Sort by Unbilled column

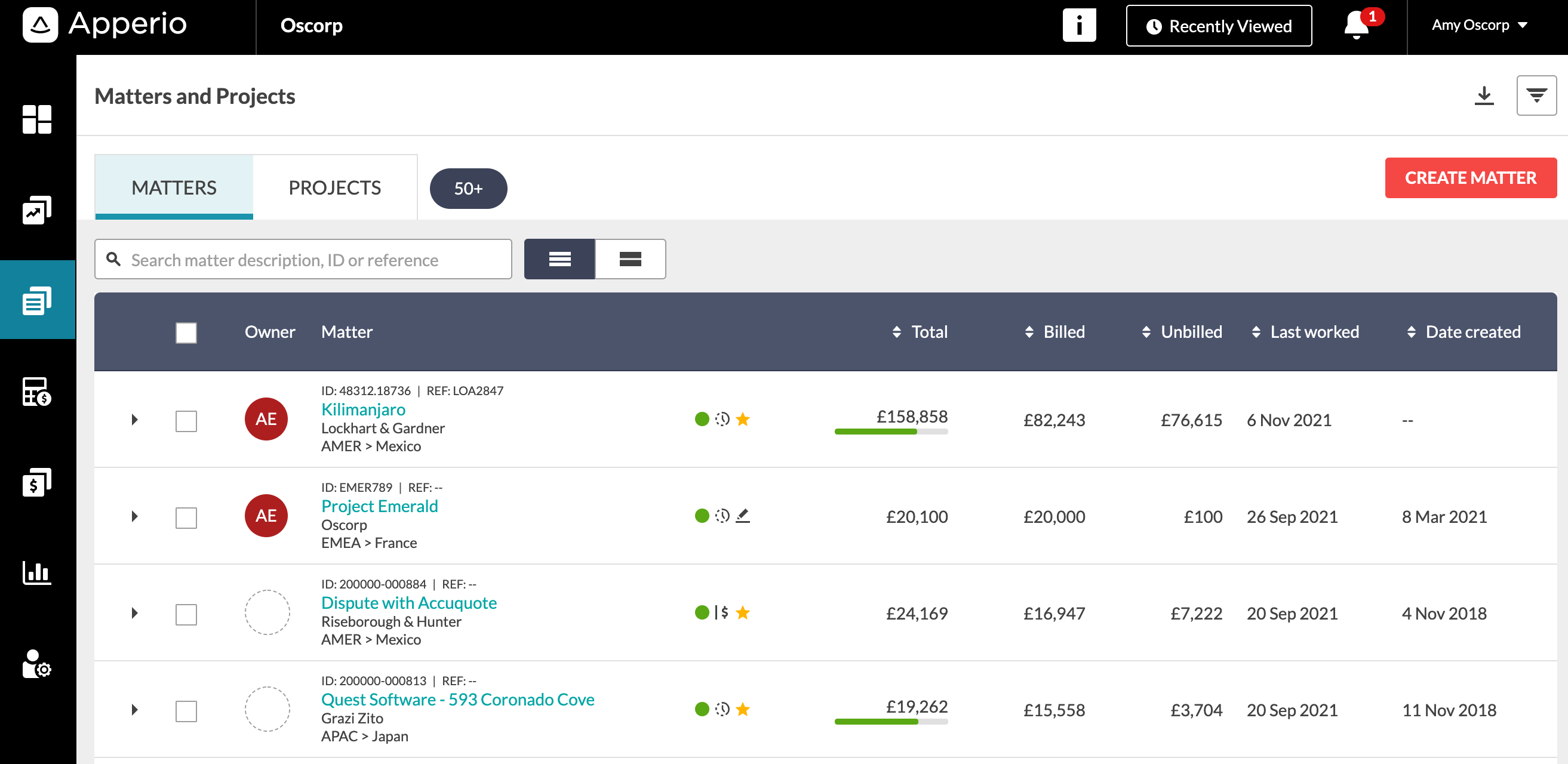coord(1182,331)
